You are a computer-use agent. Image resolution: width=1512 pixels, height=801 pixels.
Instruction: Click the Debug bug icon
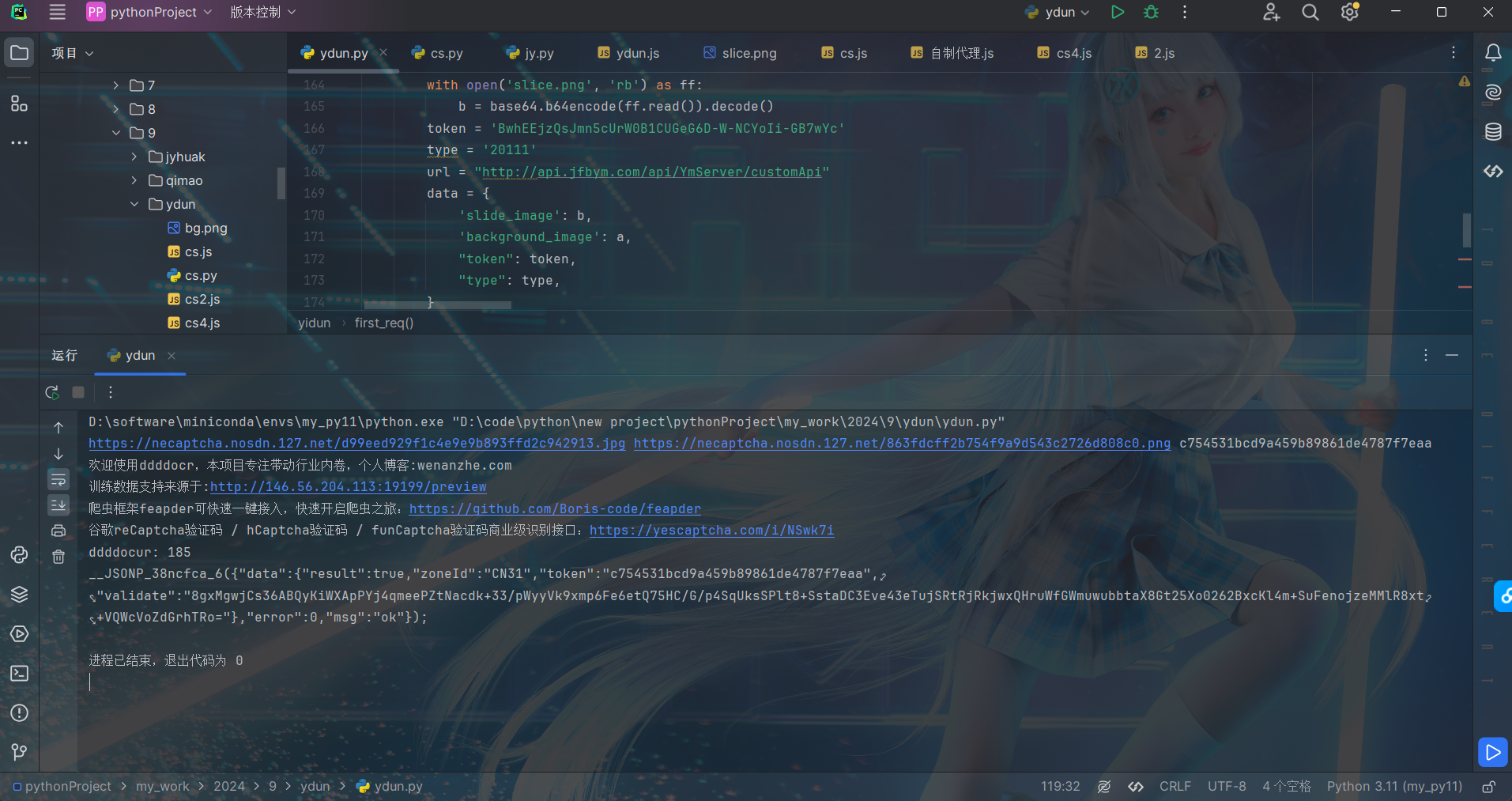coord(1151,12)
